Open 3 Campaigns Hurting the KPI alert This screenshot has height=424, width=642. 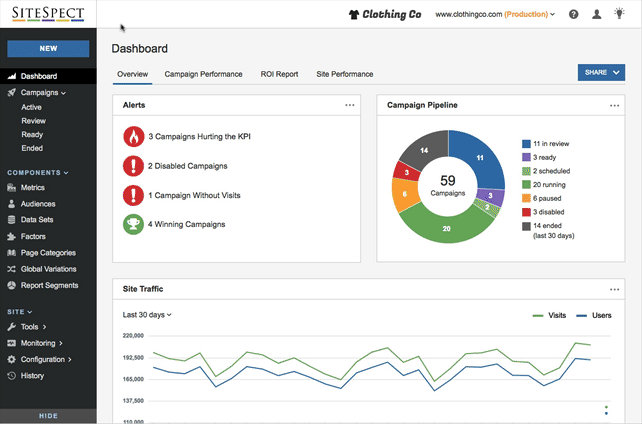[x=199, y=137]
